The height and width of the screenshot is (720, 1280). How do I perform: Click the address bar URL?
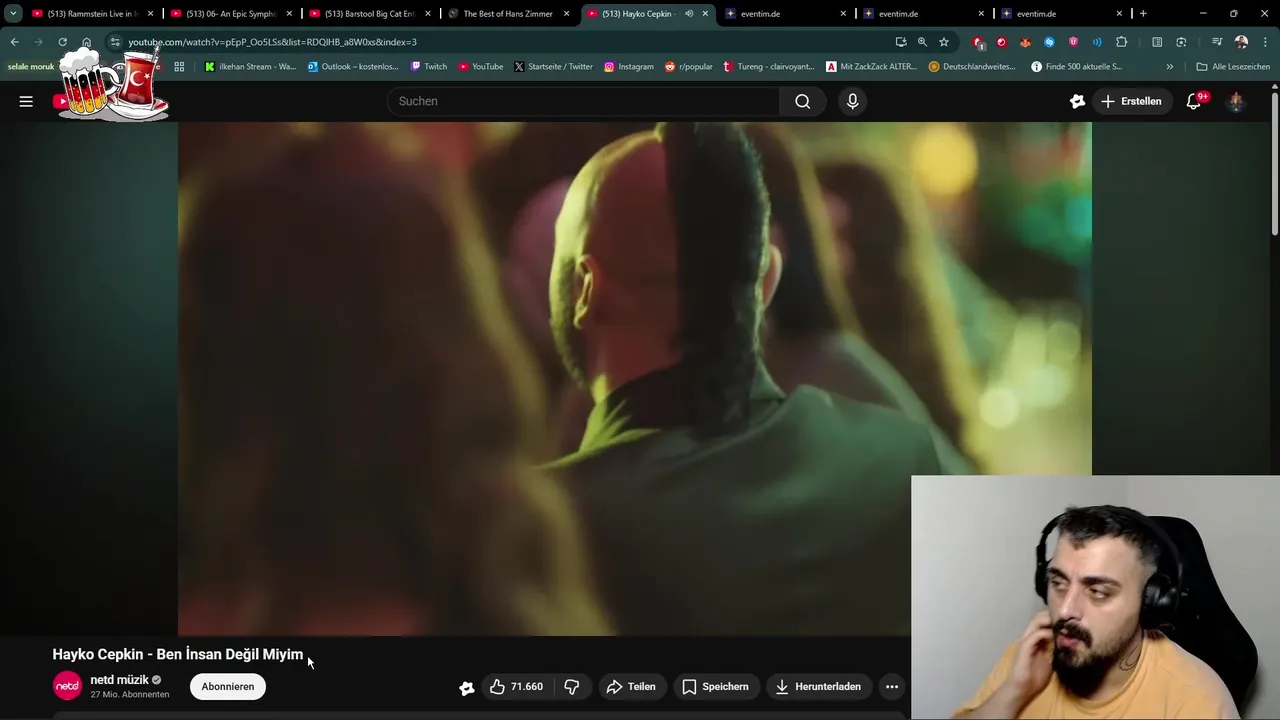coord(272,42)
